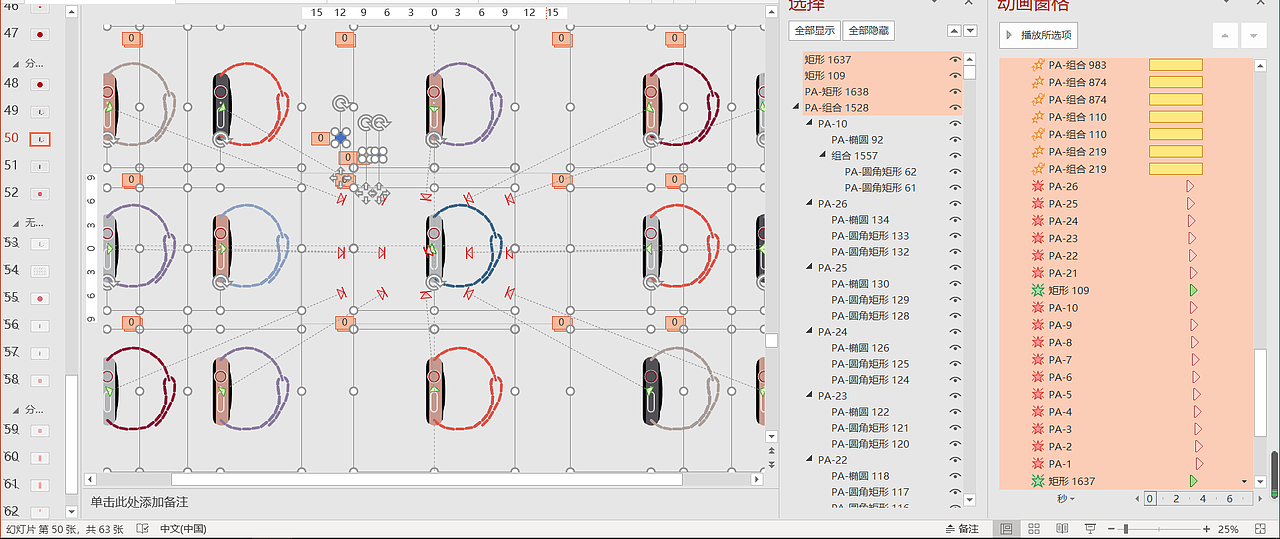This screenshot has height=539, width=1280.
Task: Start Slide Show from status bar icon
Action: 1090,529
